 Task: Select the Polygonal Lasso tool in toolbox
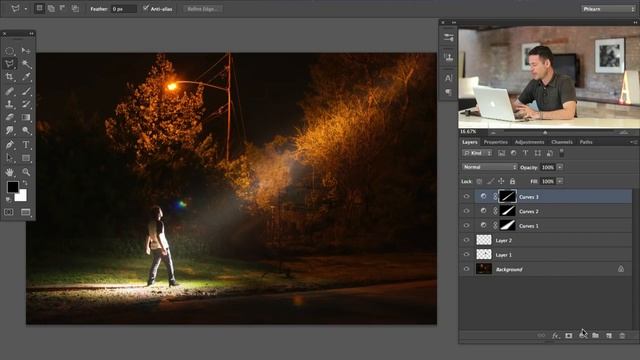pyautogui.click(x=9, y=64)
